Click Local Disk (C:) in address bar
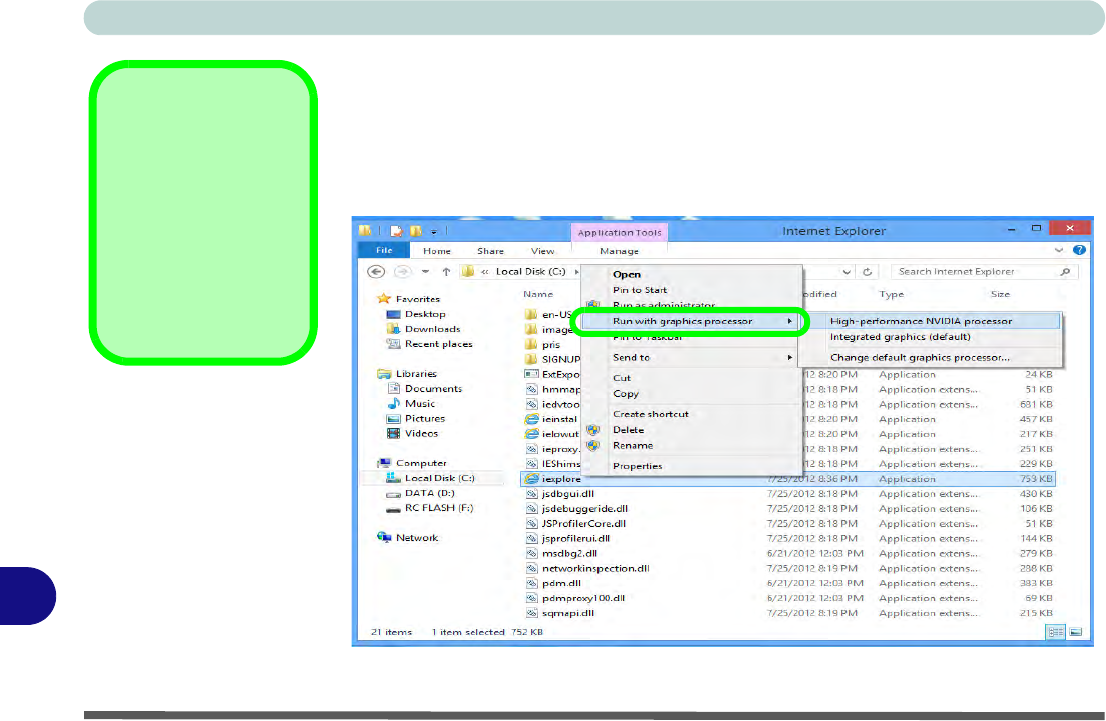This screenshot has width=1106, height=721. point(530,272)
